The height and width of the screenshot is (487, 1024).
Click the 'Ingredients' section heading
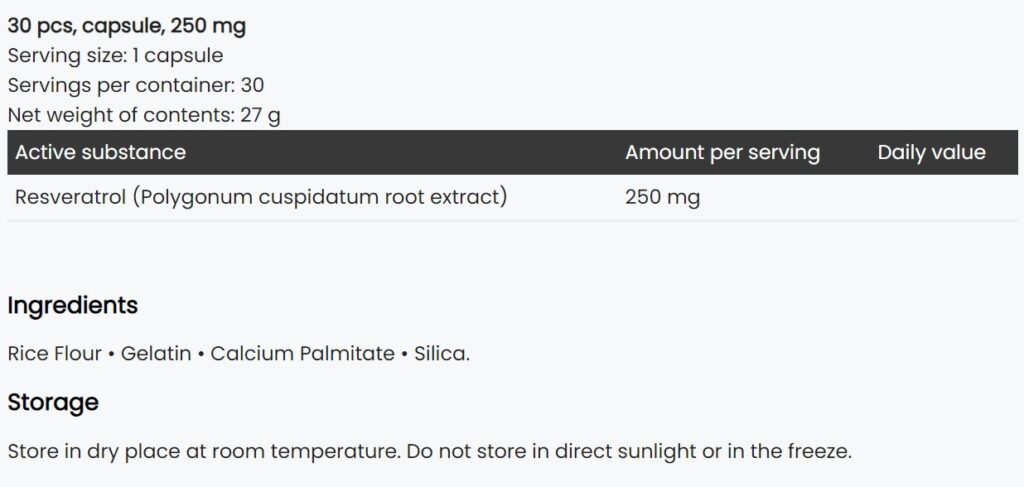(x=72, y=305)
